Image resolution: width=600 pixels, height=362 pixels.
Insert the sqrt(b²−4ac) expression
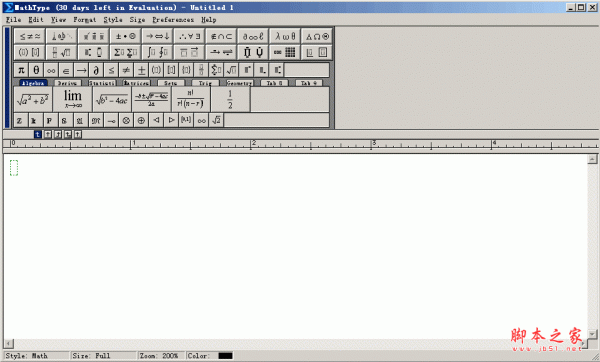tap(112, 99)
